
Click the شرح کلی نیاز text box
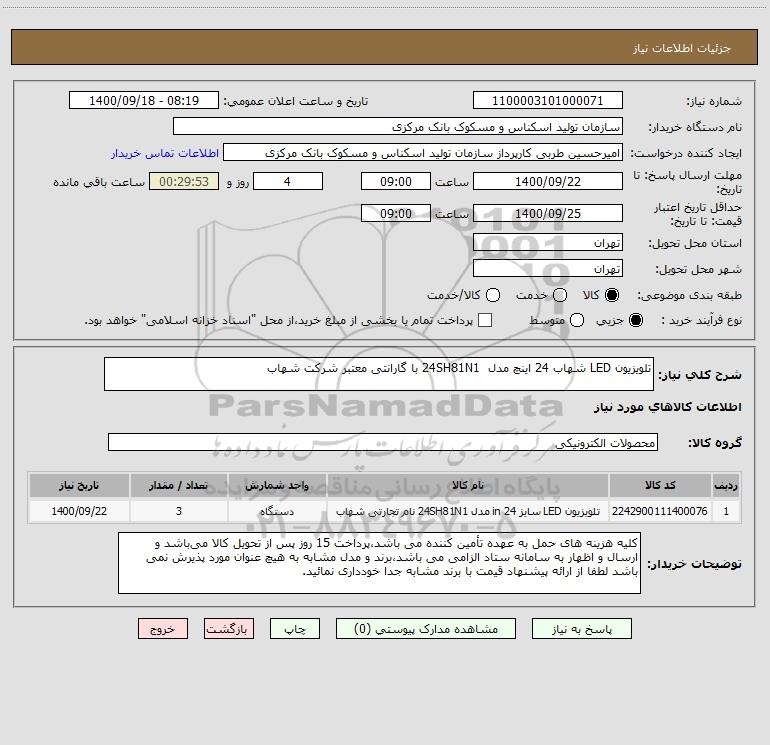coord(379,374)
